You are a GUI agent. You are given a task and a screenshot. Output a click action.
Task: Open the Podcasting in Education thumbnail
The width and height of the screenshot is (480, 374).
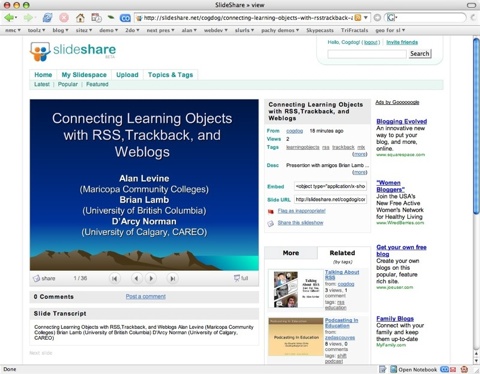coord(296,337)
